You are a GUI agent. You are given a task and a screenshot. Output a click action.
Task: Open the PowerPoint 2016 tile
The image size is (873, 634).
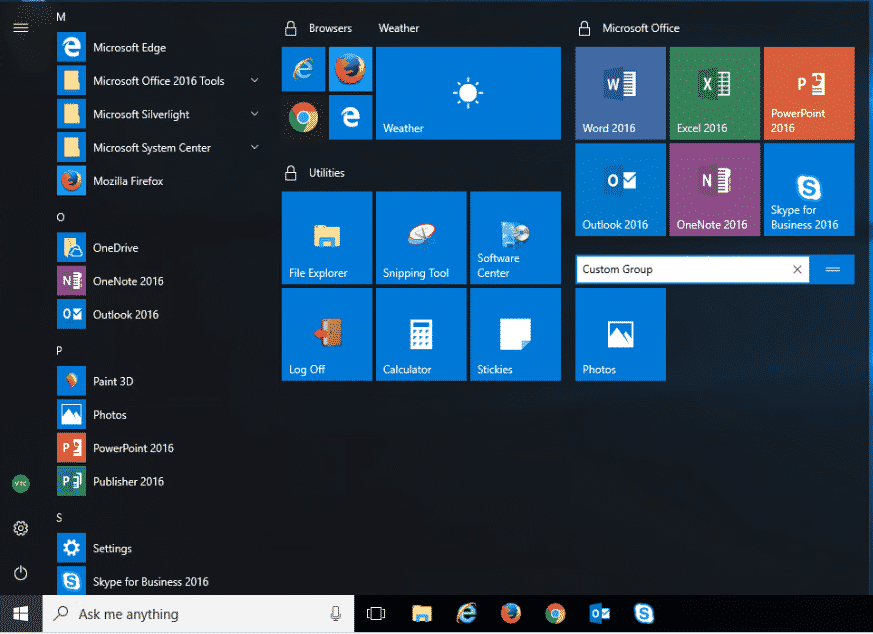809,93
